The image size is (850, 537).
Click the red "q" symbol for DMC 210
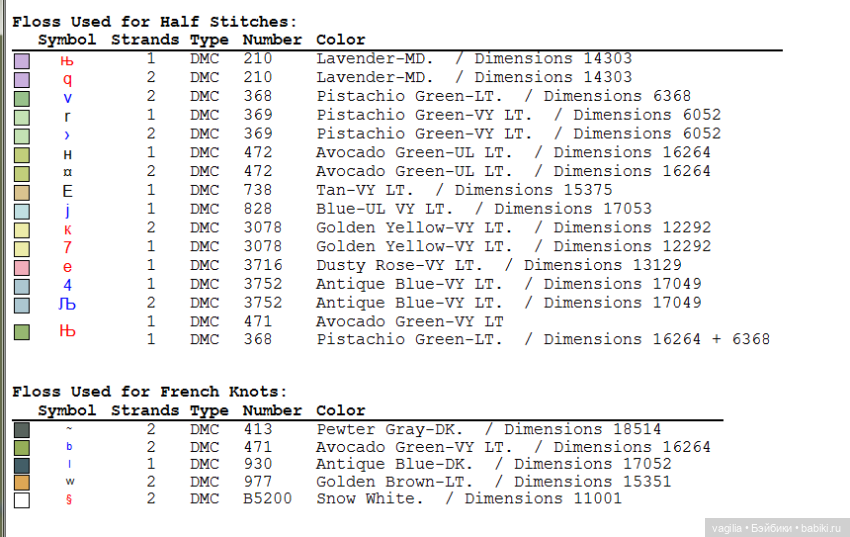click(67, 78)
